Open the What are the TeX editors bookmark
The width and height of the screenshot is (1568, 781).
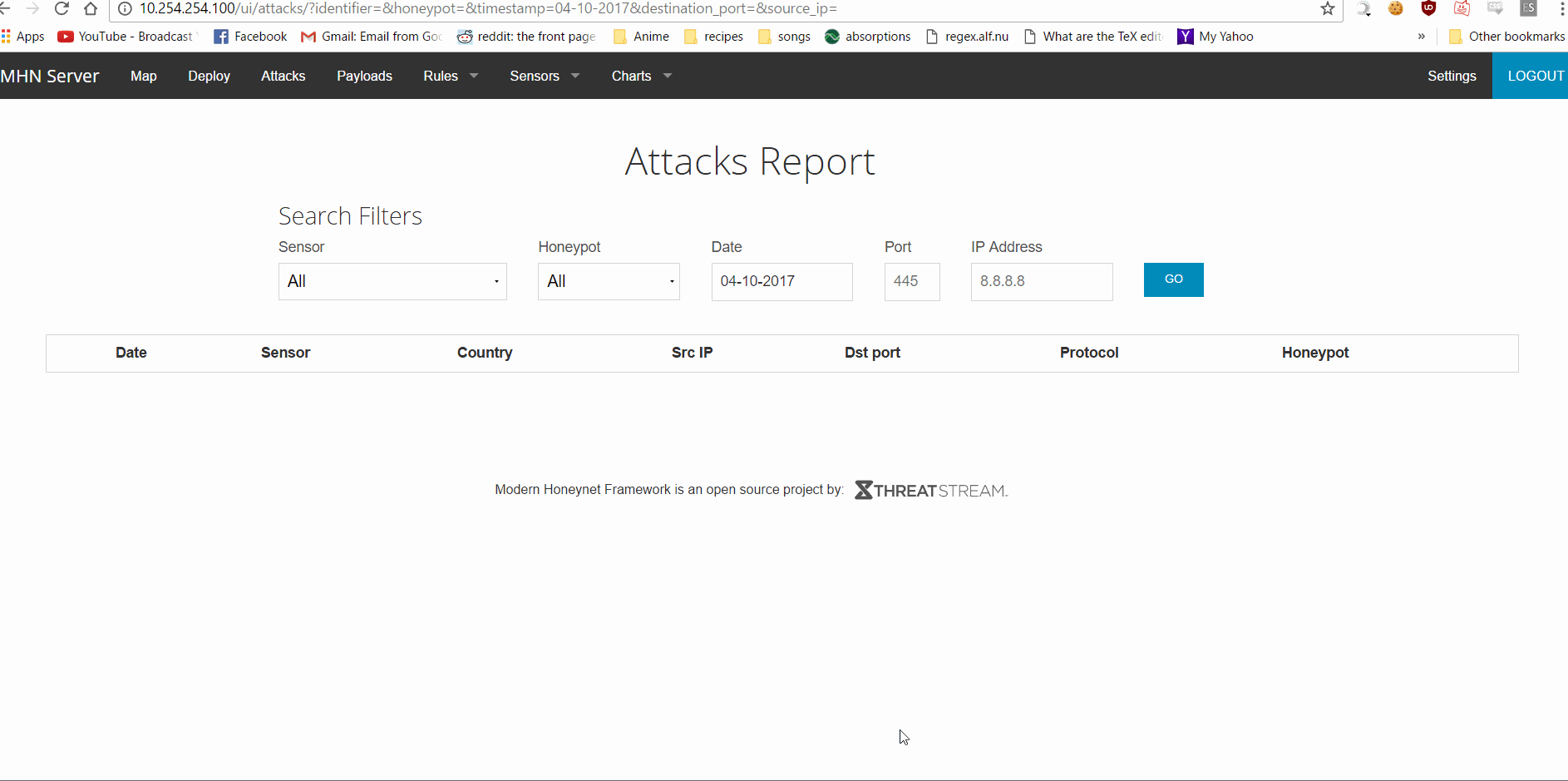tap(1093, 37)
